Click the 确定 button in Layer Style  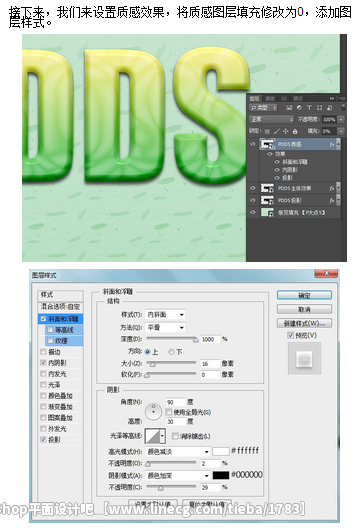tap(304, 295)
